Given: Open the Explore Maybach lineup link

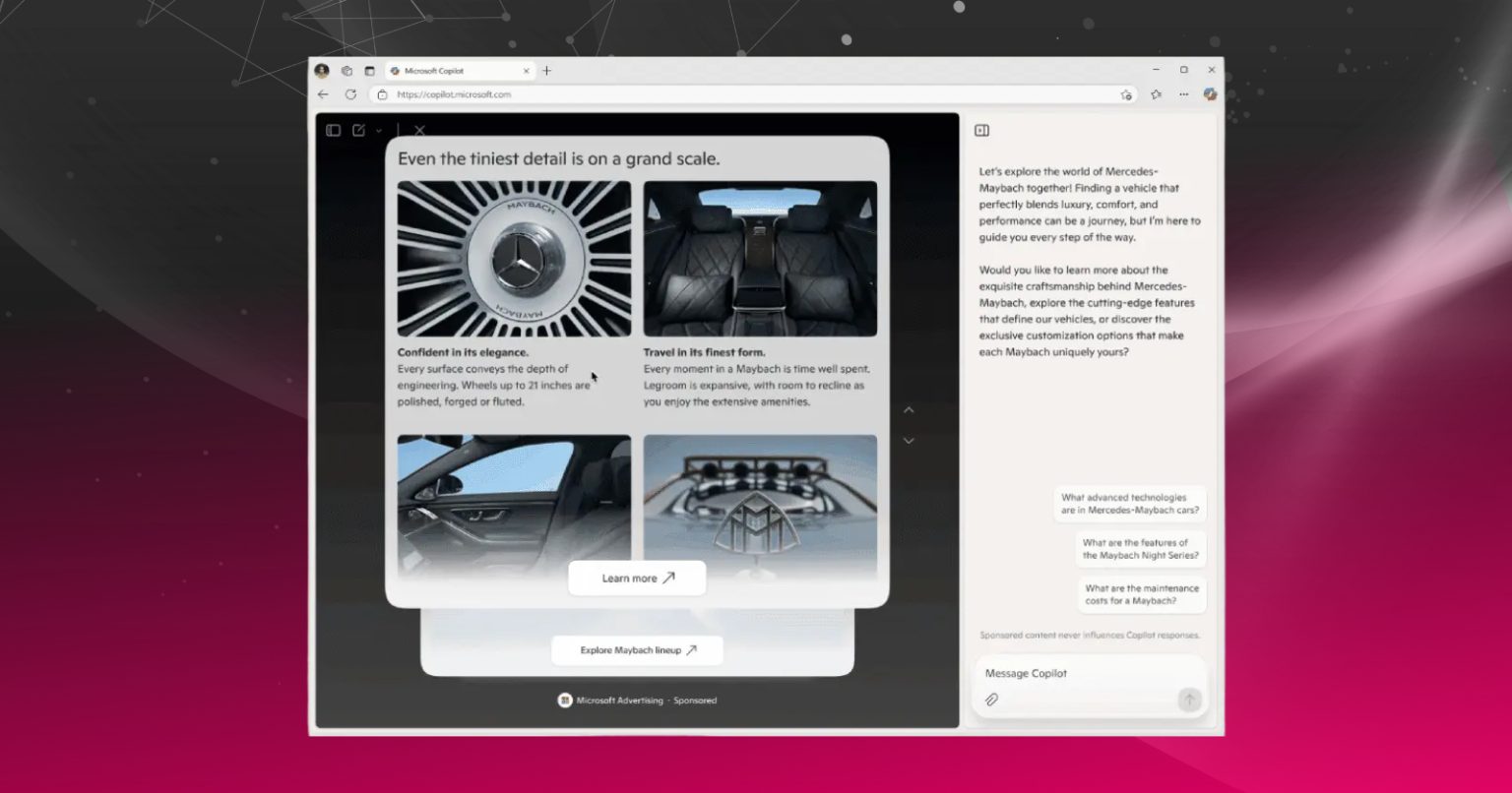Looking at the screenshot, I should [x=637, y=650].
